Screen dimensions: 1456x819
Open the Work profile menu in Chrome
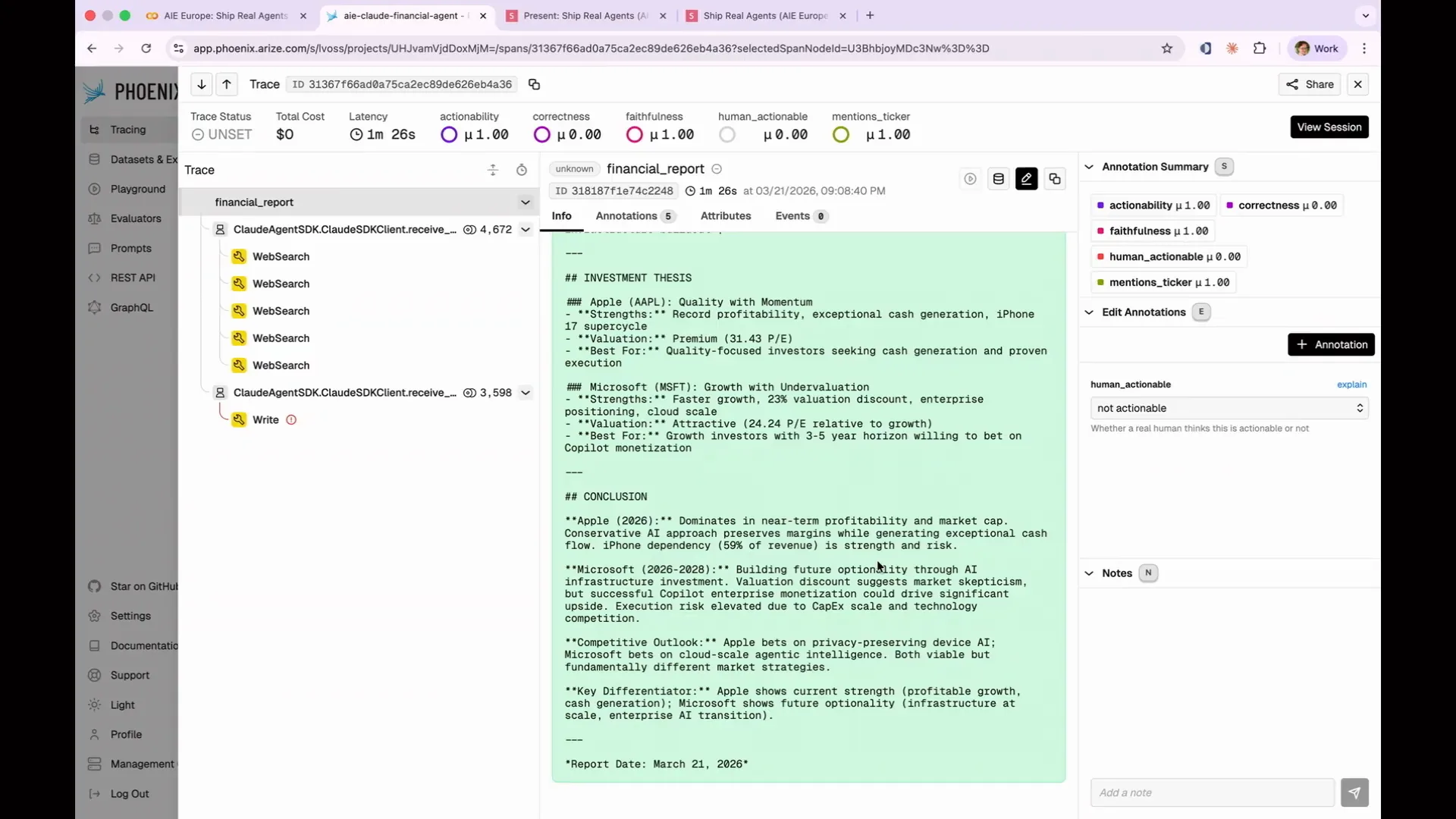pyautogui.click(x=1317, y=49)
